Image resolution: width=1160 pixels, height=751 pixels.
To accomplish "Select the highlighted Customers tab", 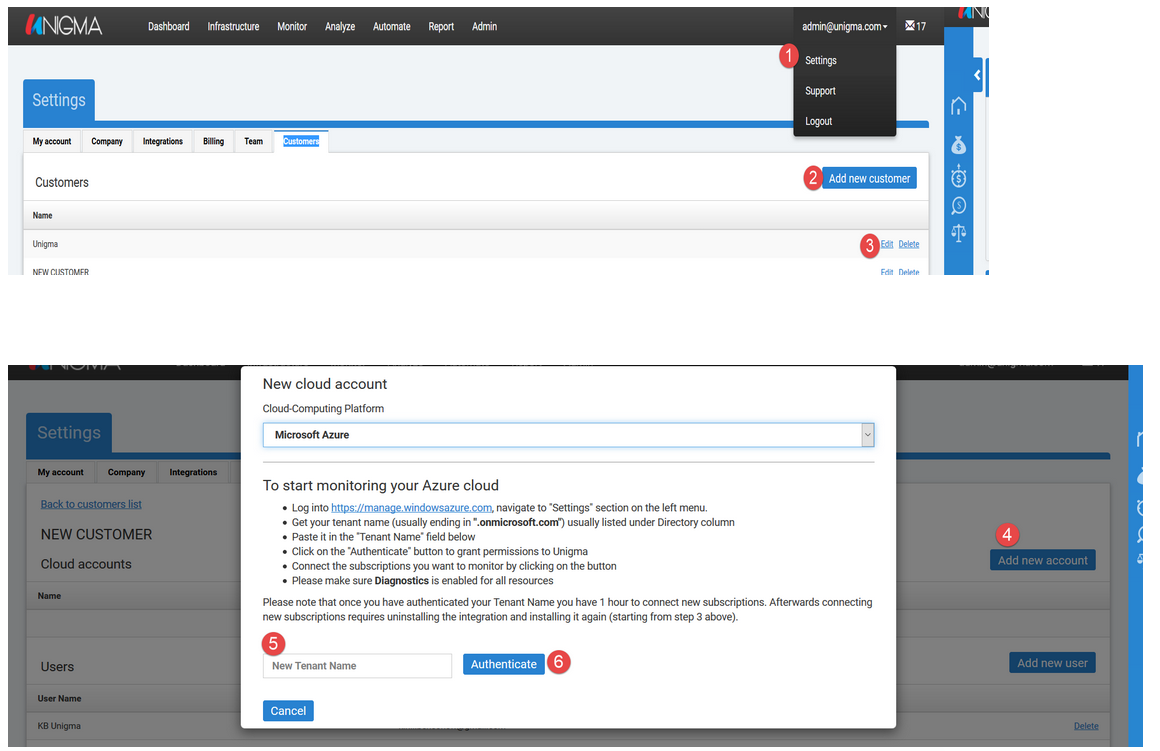I will click(x=301, y=141).
